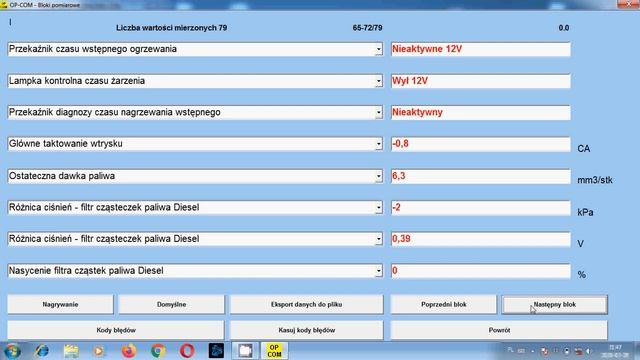Viewport: 640px width, 360px height.
Task: Open File Explorer from taskbar
Action: (71, 351)
